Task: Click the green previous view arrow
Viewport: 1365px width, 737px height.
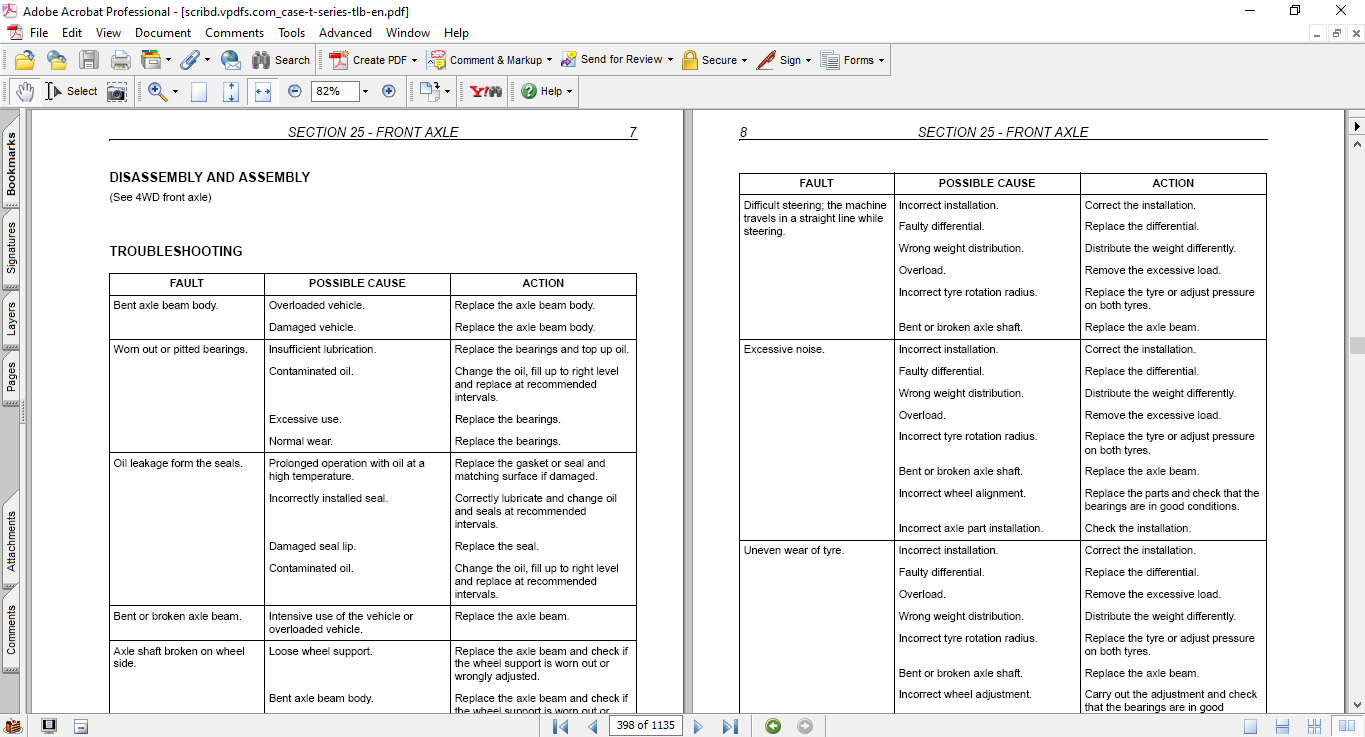Action: coord(773,726)
